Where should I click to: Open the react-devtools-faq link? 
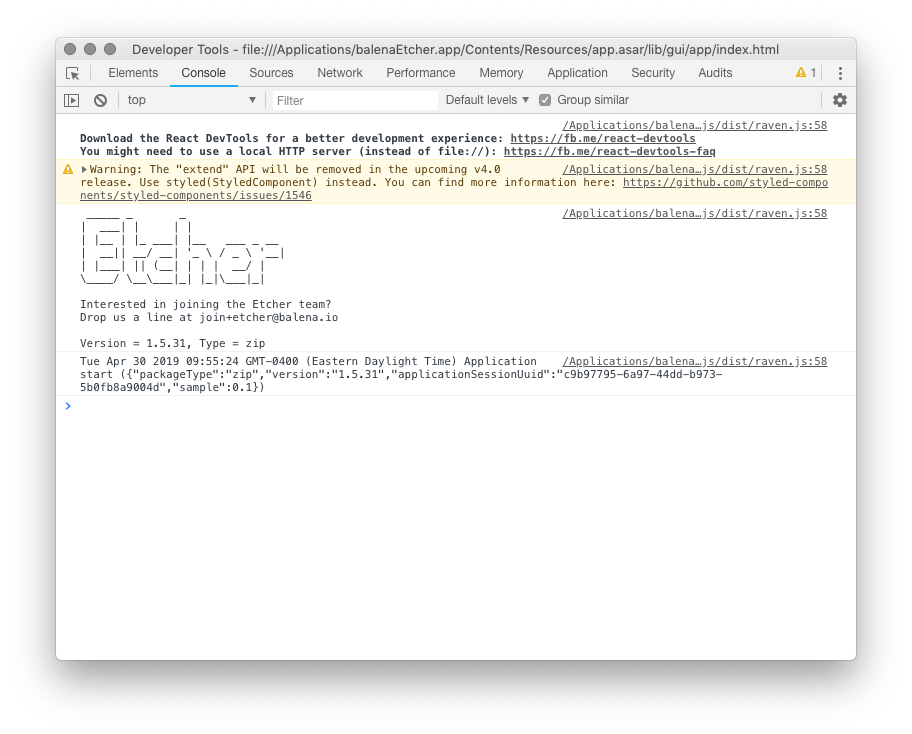[x=609, y=151]
